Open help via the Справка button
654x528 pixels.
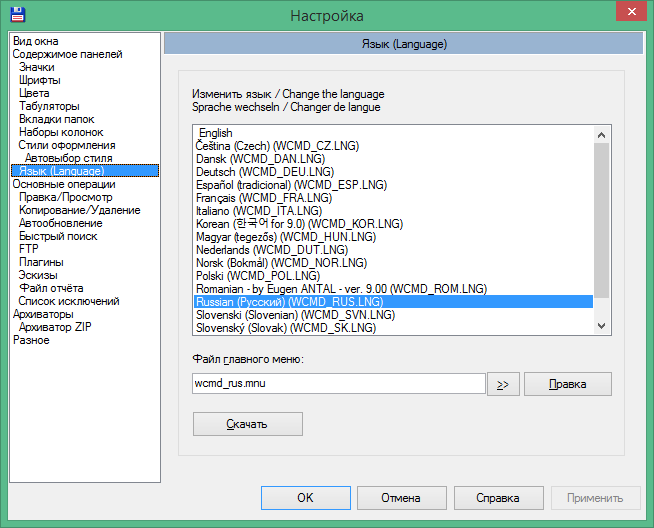click(497, 498)
